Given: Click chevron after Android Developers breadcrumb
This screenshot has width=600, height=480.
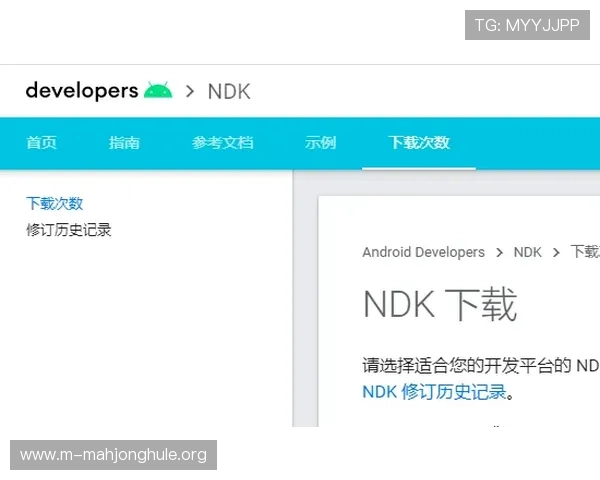Looking at the screenshot, I should (x=499, y=253).
